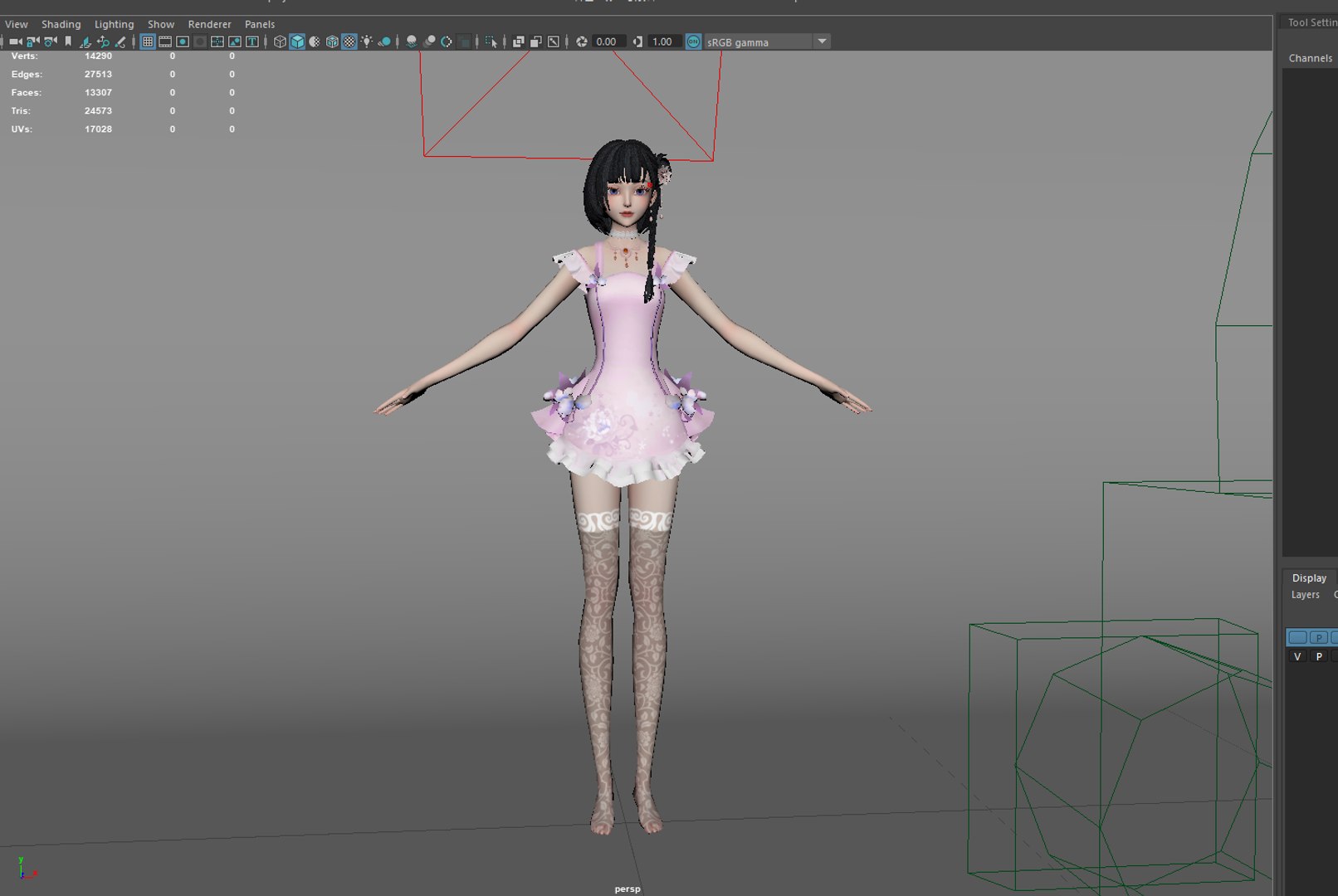The width and height of the screenshot is (1338, 896).
Task: Switch to Smooth Shade All display
Action: (x=297, y=41)
